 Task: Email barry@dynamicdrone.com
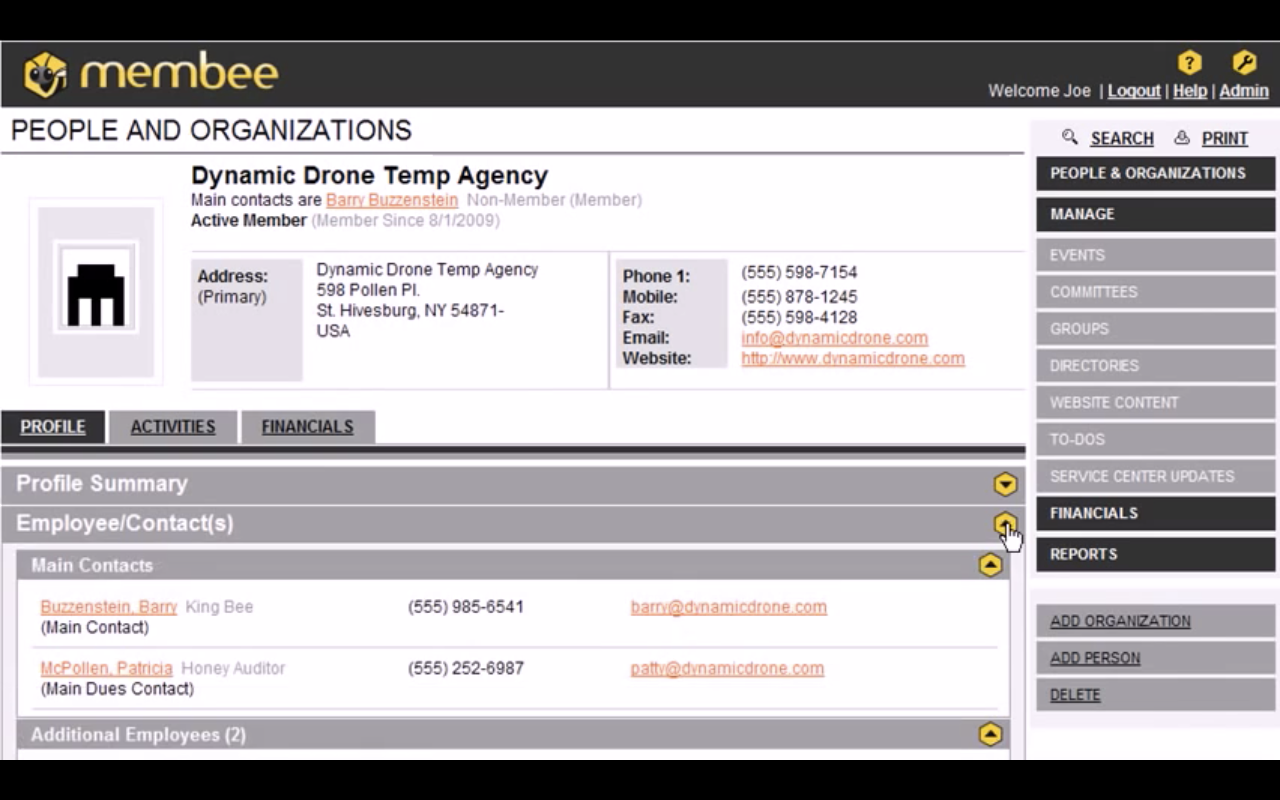pos(729,607)
